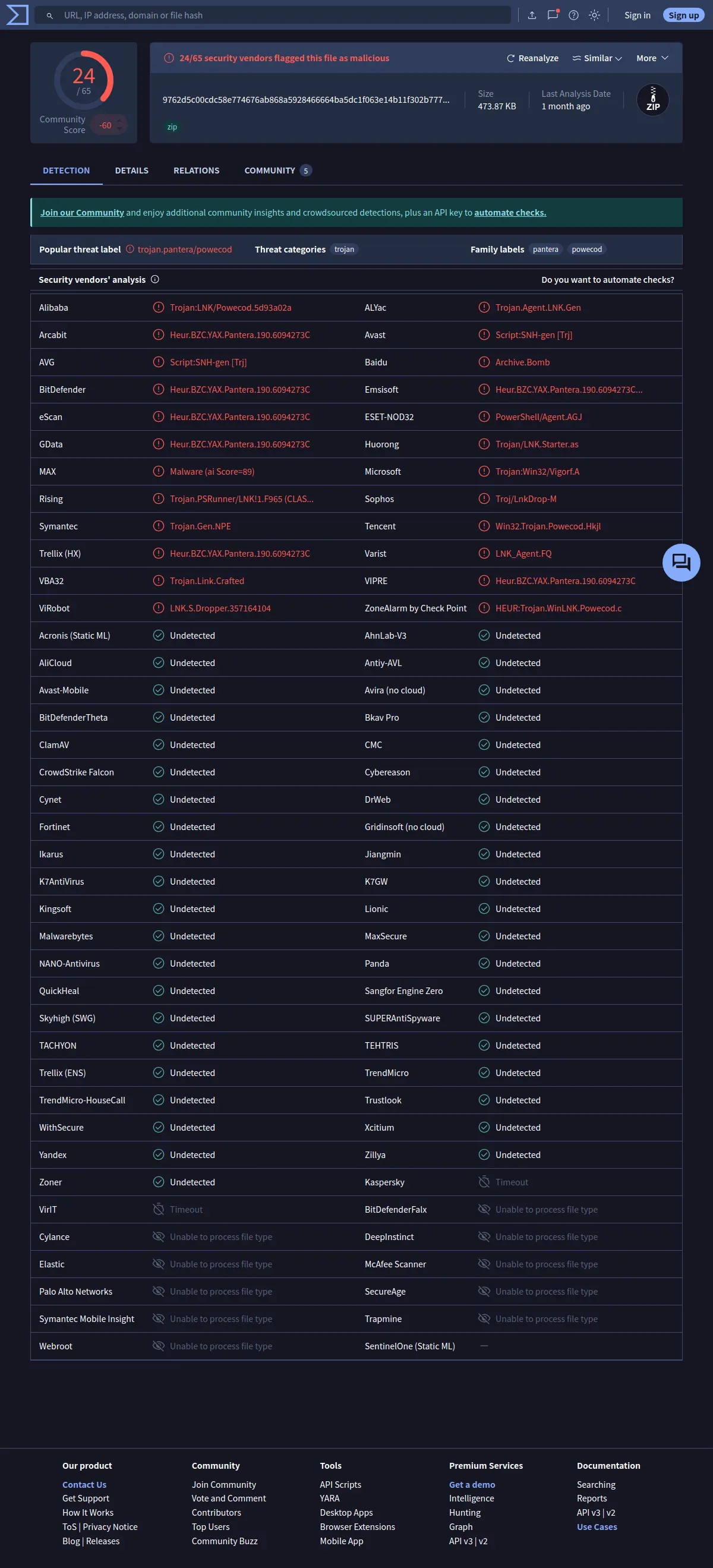Click the Reanalyze button
Image resolution: width=713 pixels, height=1568 pixels.
(x=532, y=58)
